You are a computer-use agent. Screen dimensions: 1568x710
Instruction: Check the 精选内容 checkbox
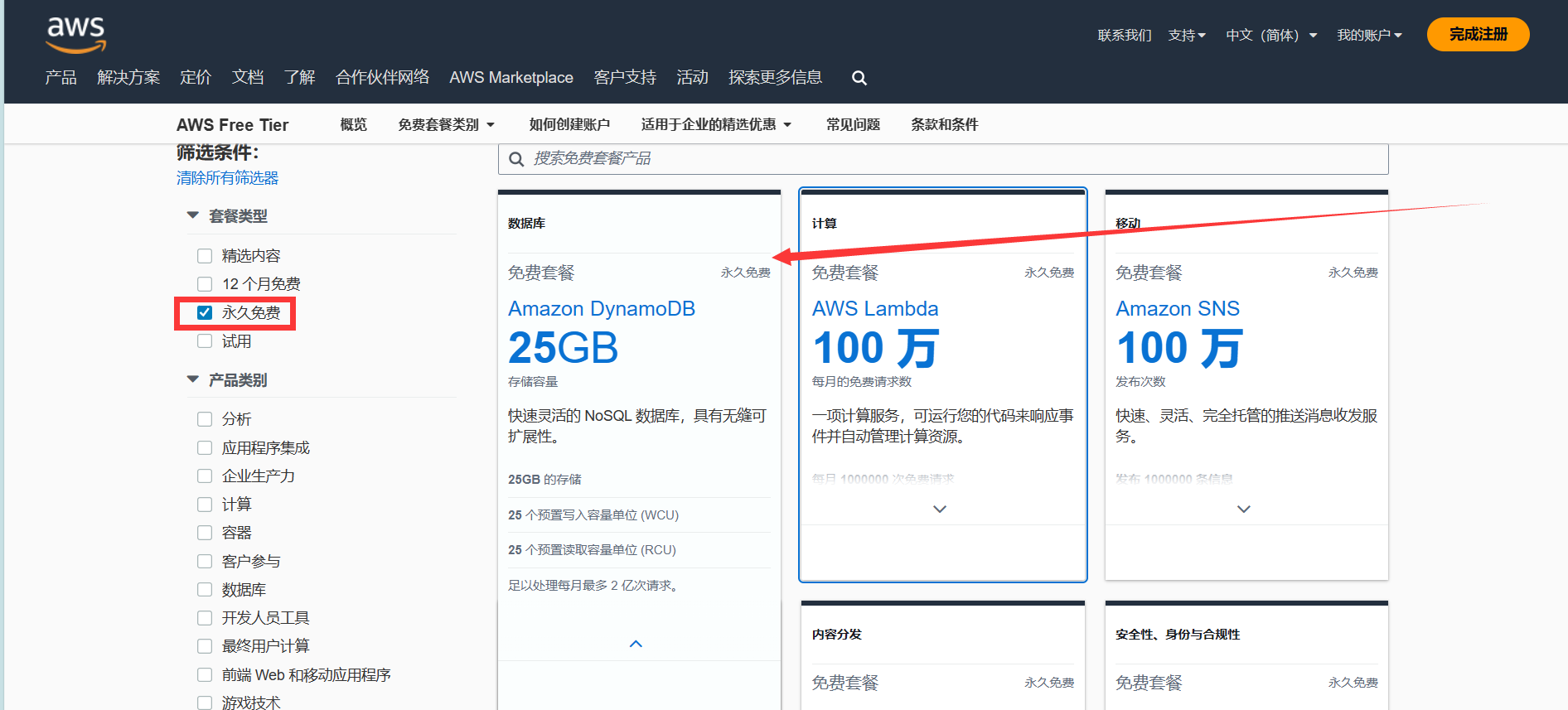point(205,256)
